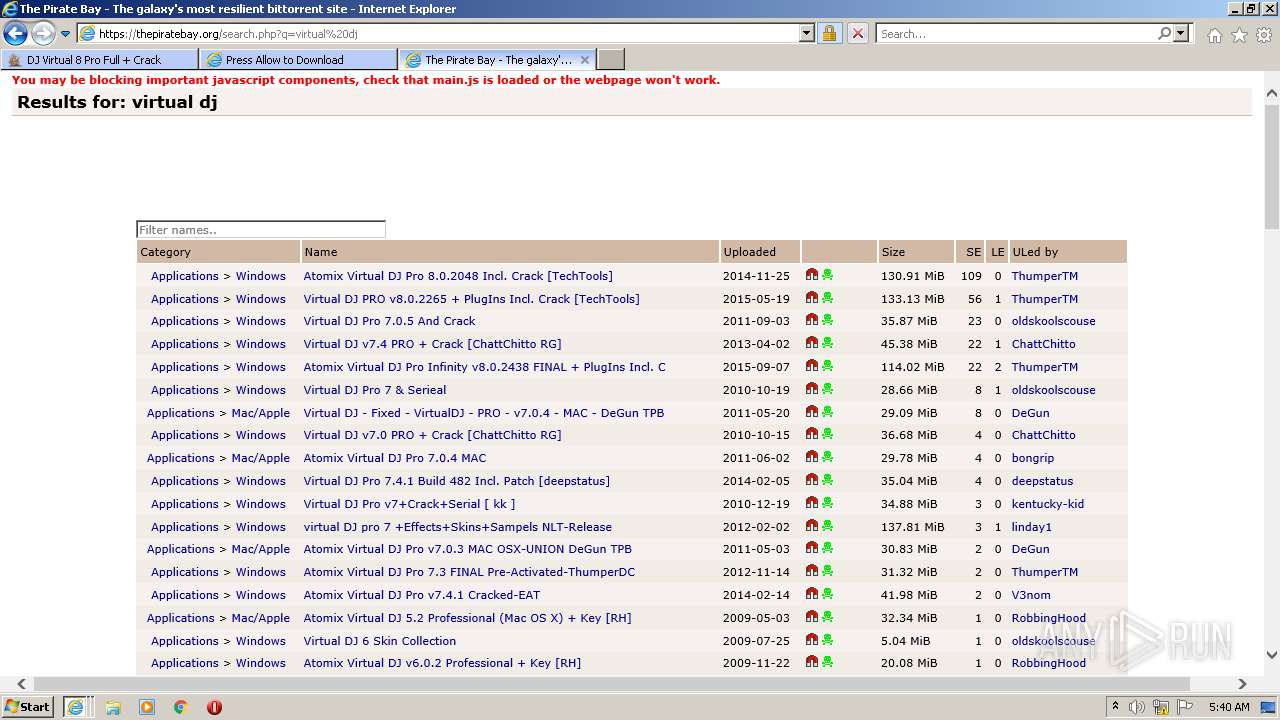Sort by ULed by column header
Viewport: 1280px width, 720px height.
pyautogui.click(x=1035, y=252)
